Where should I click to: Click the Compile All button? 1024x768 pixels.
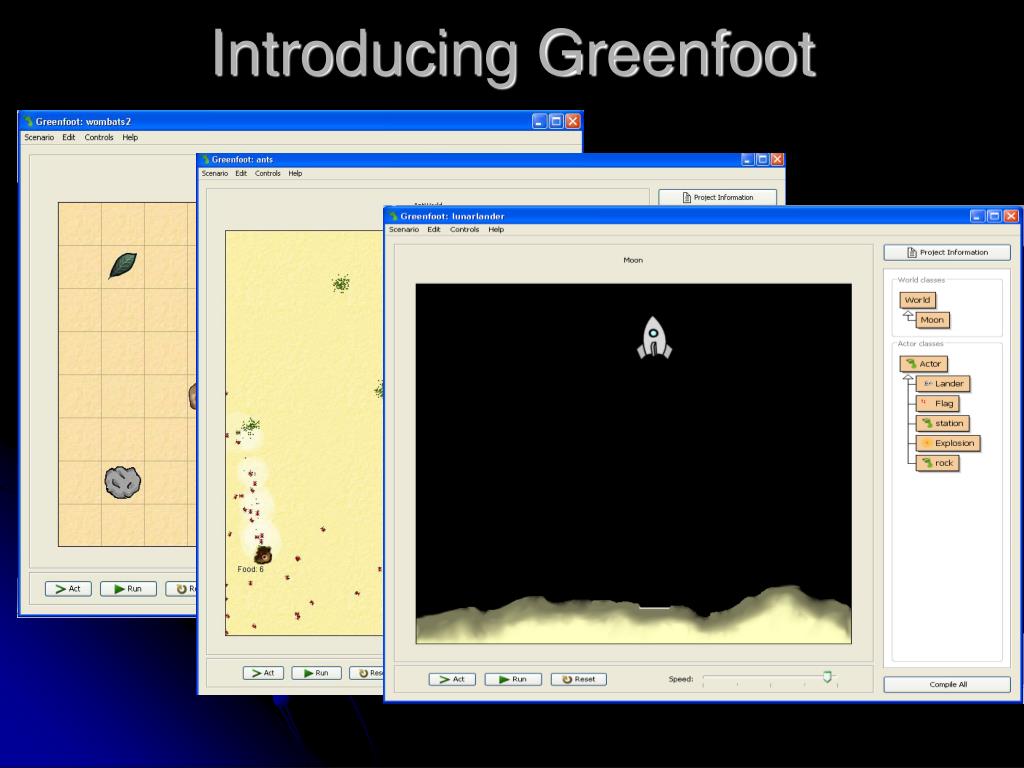tap(947, 684)
